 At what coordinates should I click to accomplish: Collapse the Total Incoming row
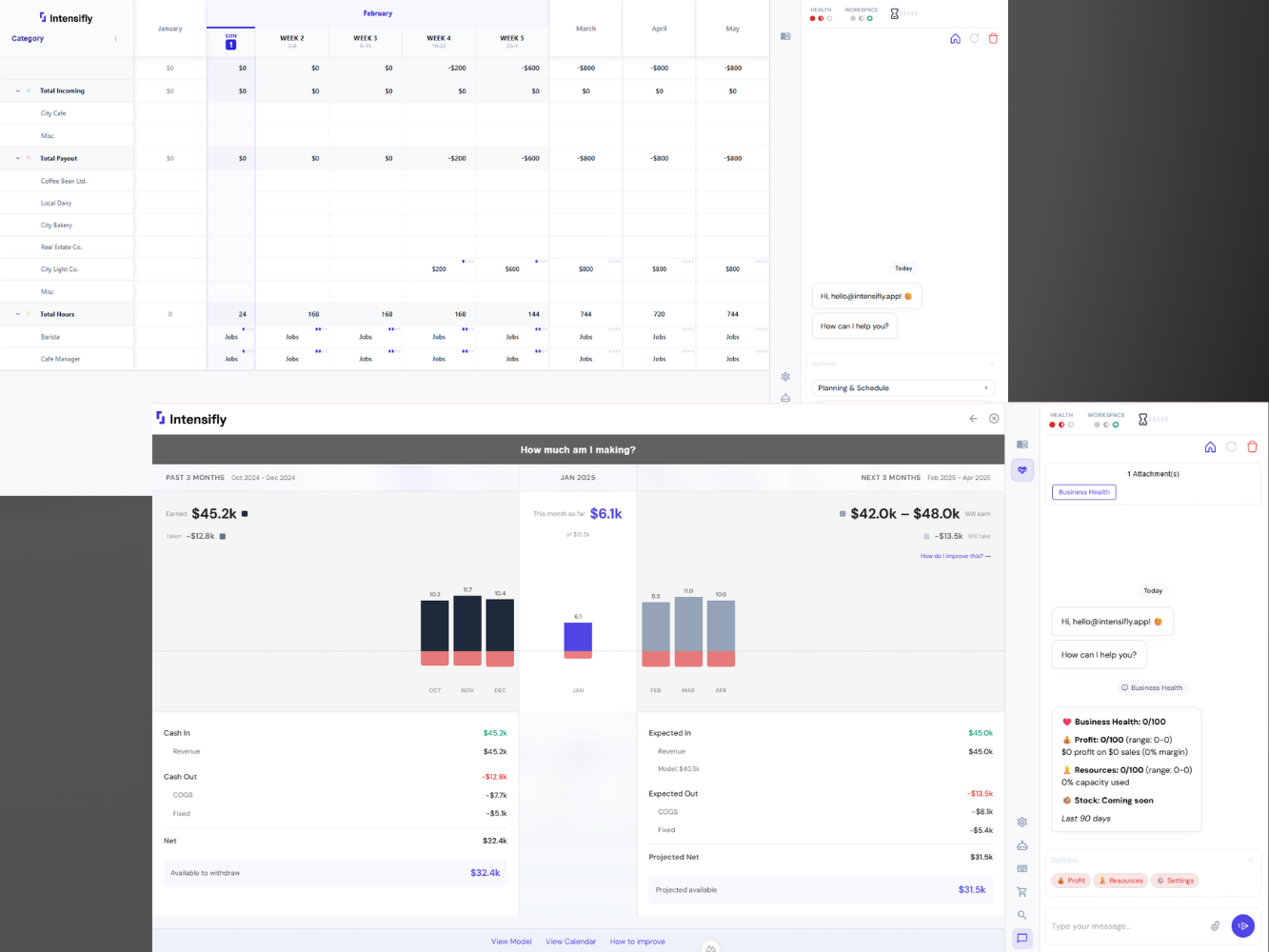tap(16, 90)
